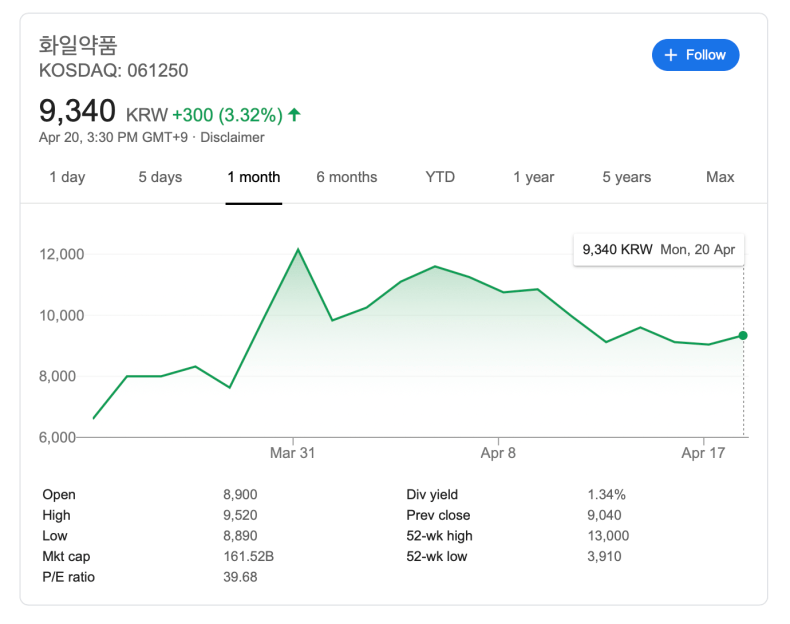Click the 52-wk high value 13,000
This screenshot has height=624, width=790.
pyautogui.click(x=608, y=536)
